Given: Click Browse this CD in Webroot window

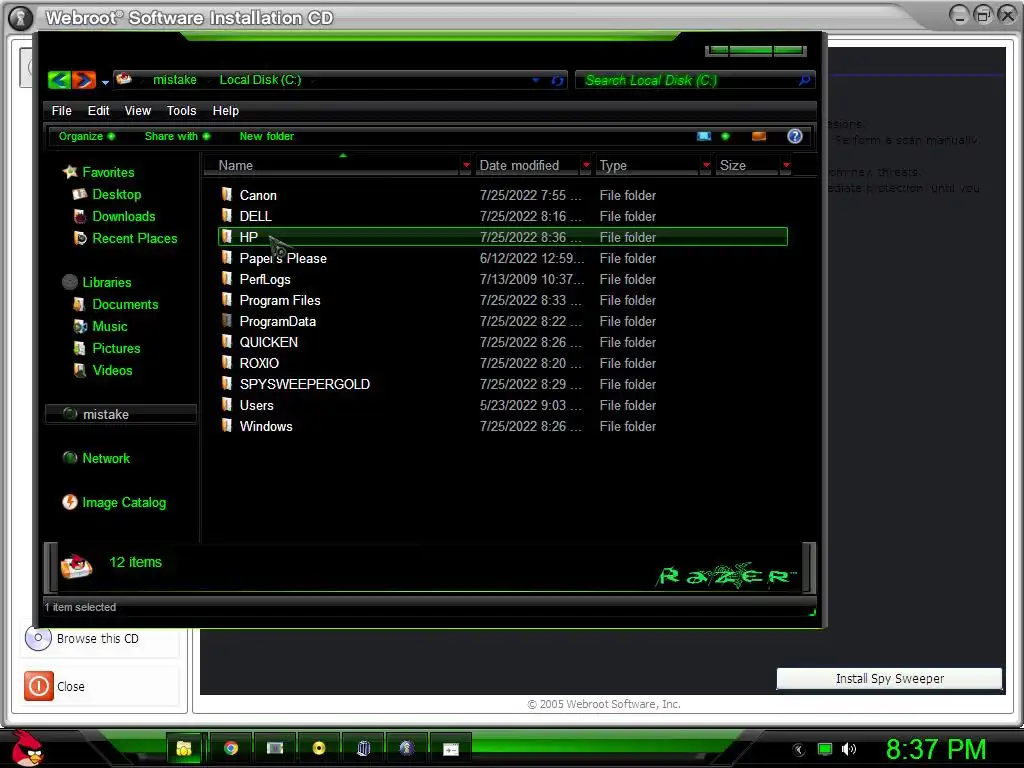Looking at the screenshot, I should coord(97,639).
